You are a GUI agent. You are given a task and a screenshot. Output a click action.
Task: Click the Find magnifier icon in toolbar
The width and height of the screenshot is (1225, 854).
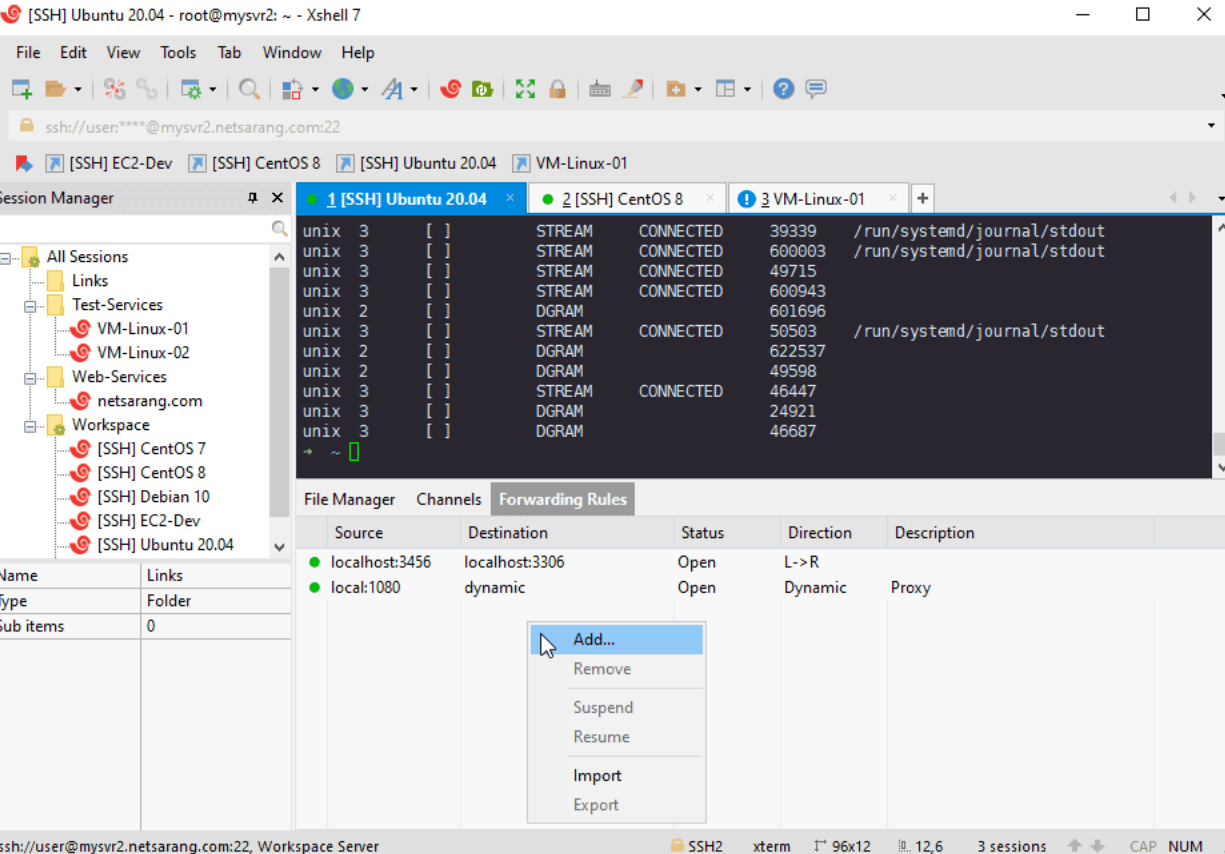249,89
